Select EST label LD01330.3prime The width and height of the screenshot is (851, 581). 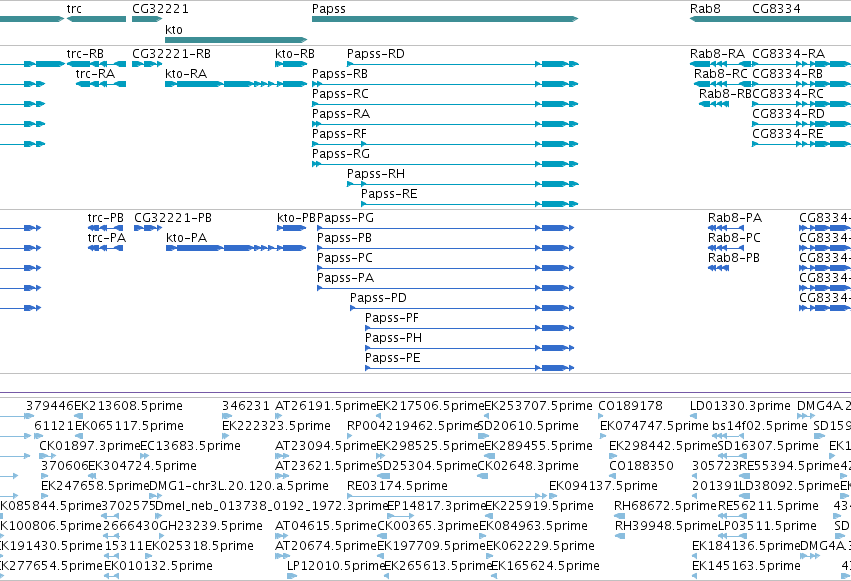coord(740,406)
